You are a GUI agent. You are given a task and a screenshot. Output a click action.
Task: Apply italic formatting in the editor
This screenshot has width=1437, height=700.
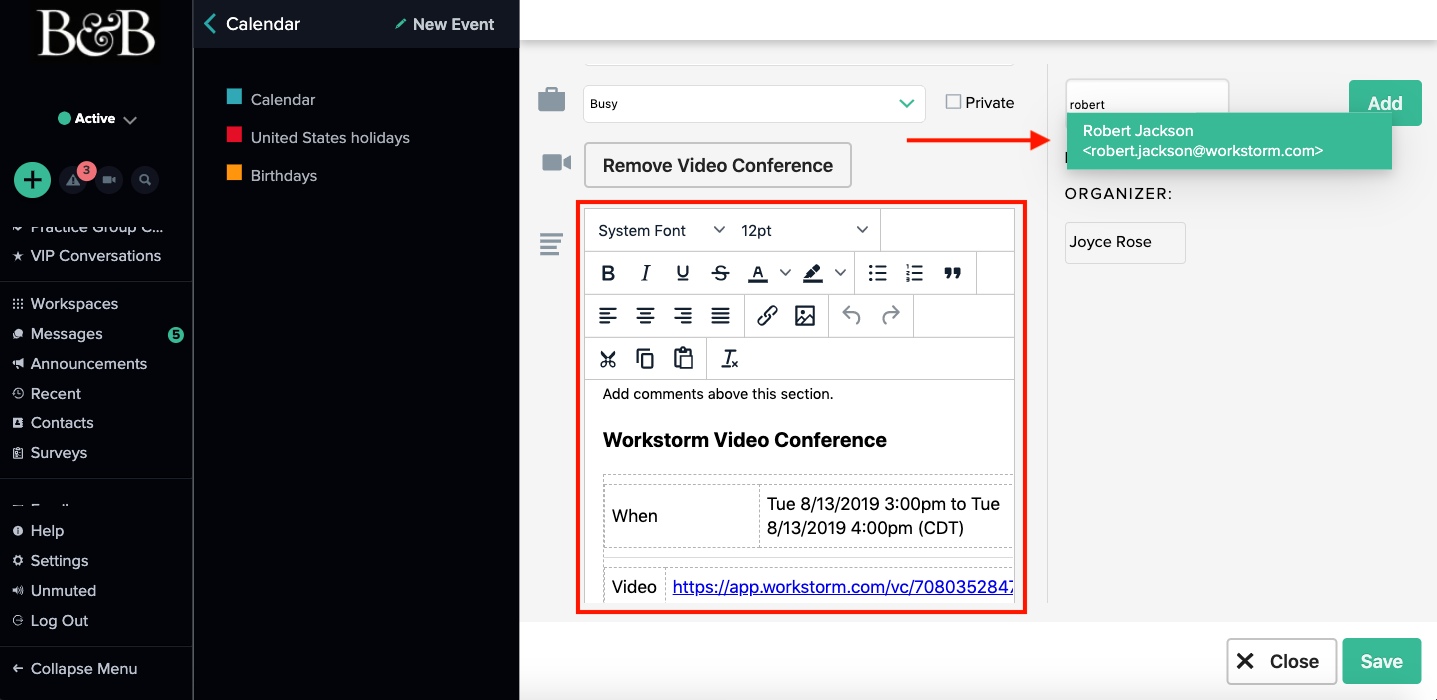645,273
